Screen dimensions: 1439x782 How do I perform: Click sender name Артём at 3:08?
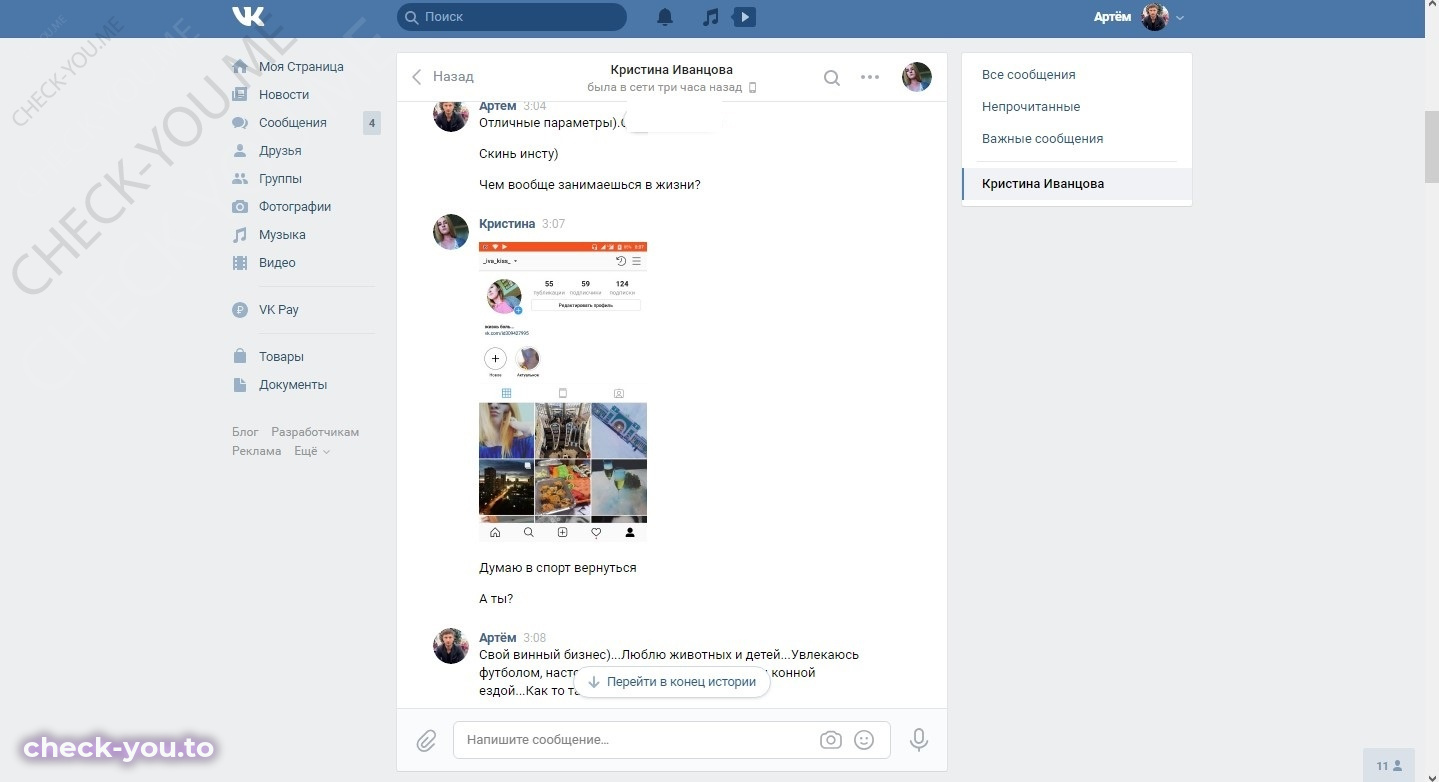pyautogui.click(x=498, y=638)
